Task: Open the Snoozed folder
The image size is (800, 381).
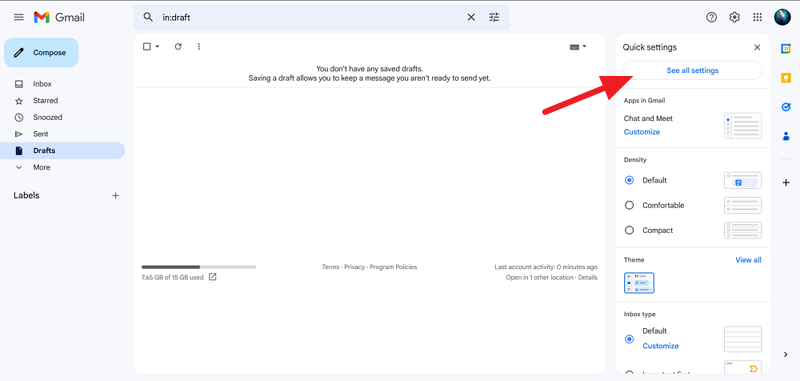Action: 47,117
